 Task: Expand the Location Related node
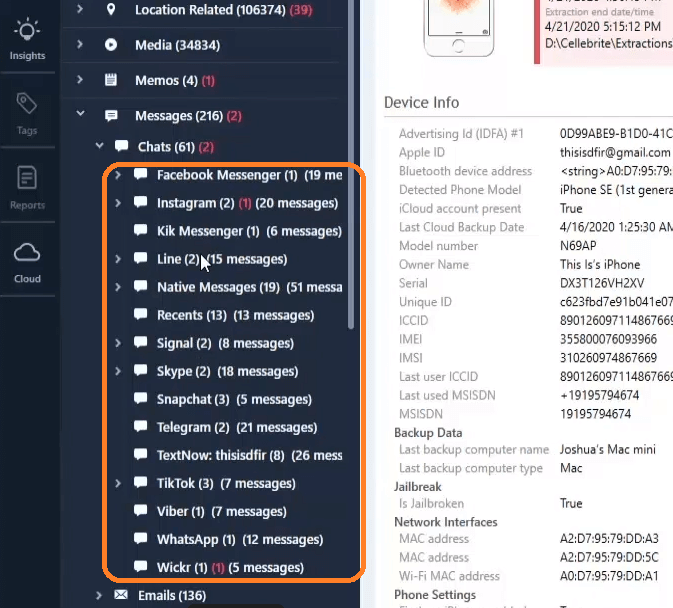(x=80, y=9)
